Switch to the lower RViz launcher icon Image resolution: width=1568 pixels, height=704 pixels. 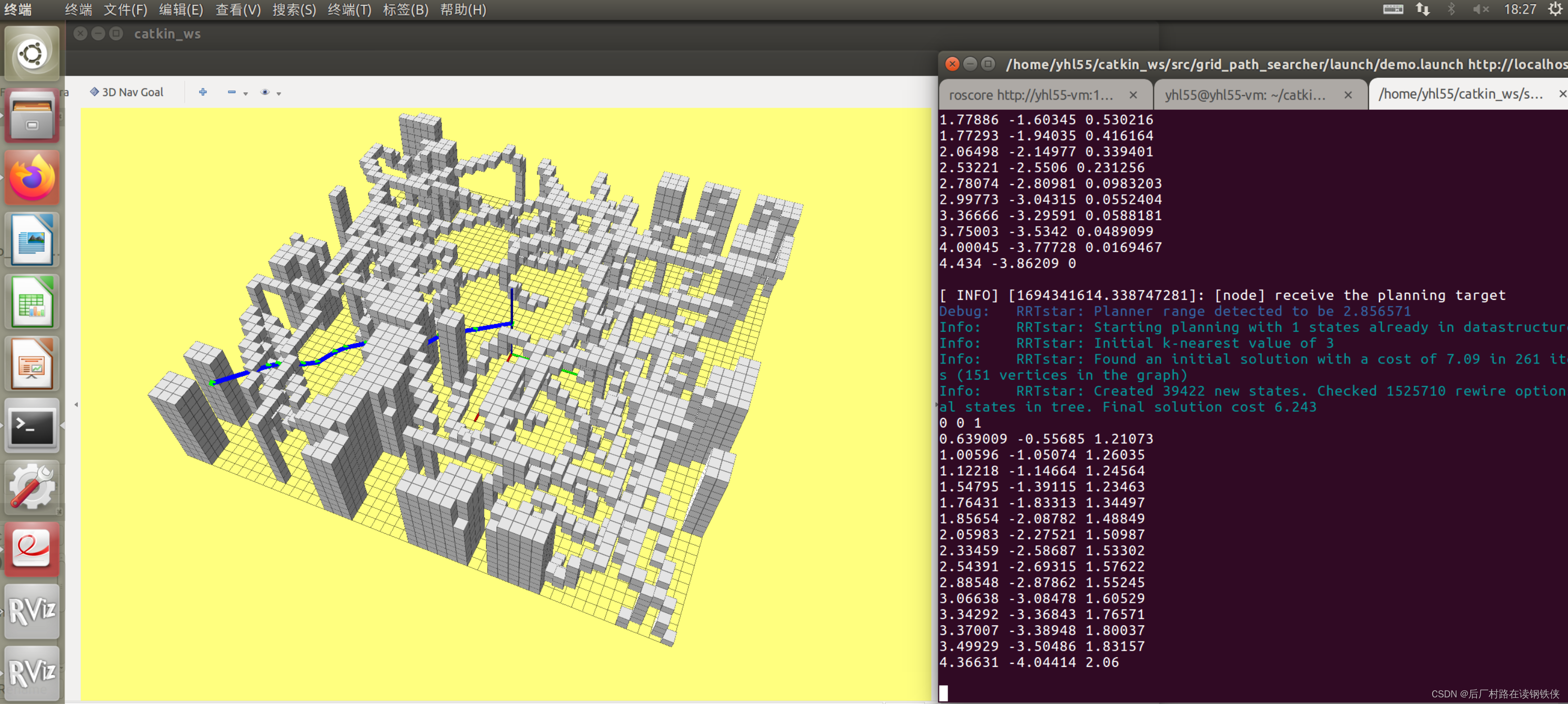coord(32,674)
